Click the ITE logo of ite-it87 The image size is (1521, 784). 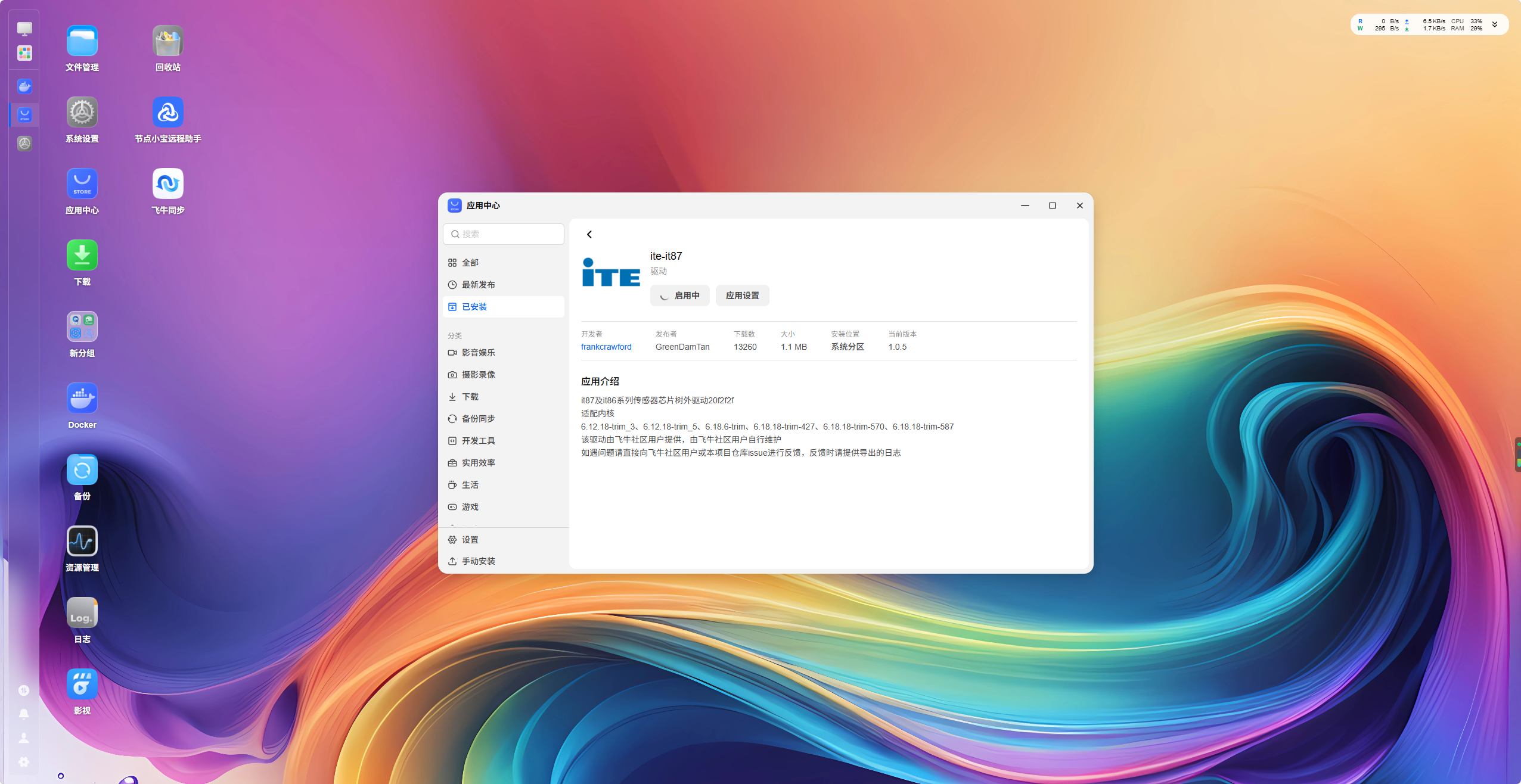tap(611, 273)
